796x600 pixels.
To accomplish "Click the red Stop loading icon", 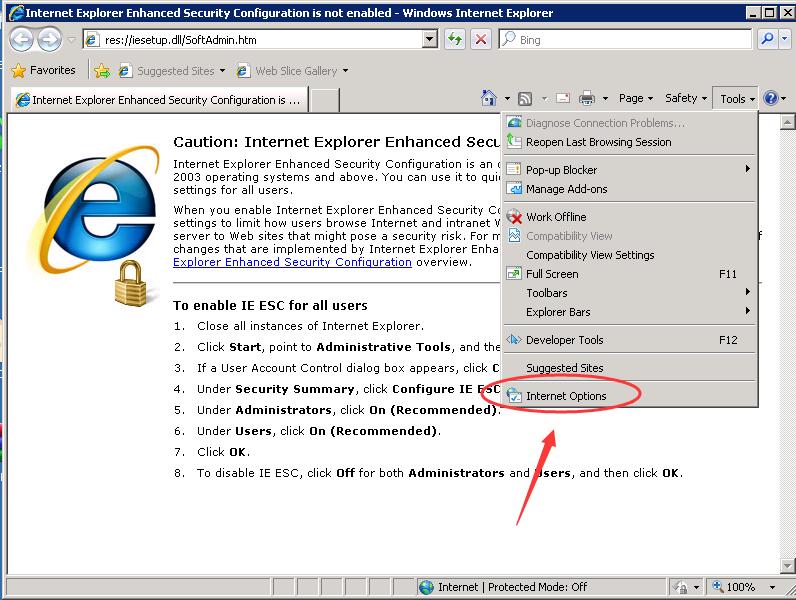I will pos(480,39).
